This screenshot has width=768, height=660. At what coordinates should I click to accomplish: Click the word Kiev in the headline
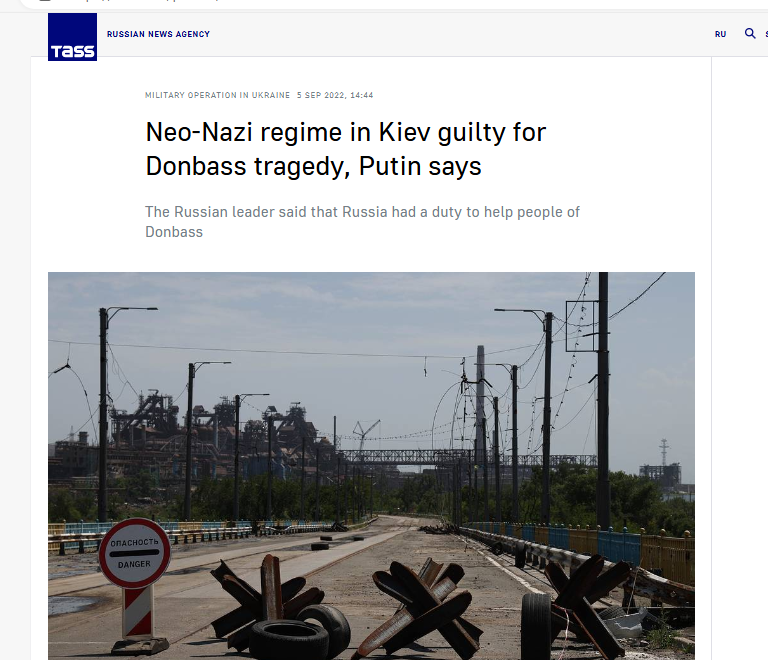click(403, 132)
